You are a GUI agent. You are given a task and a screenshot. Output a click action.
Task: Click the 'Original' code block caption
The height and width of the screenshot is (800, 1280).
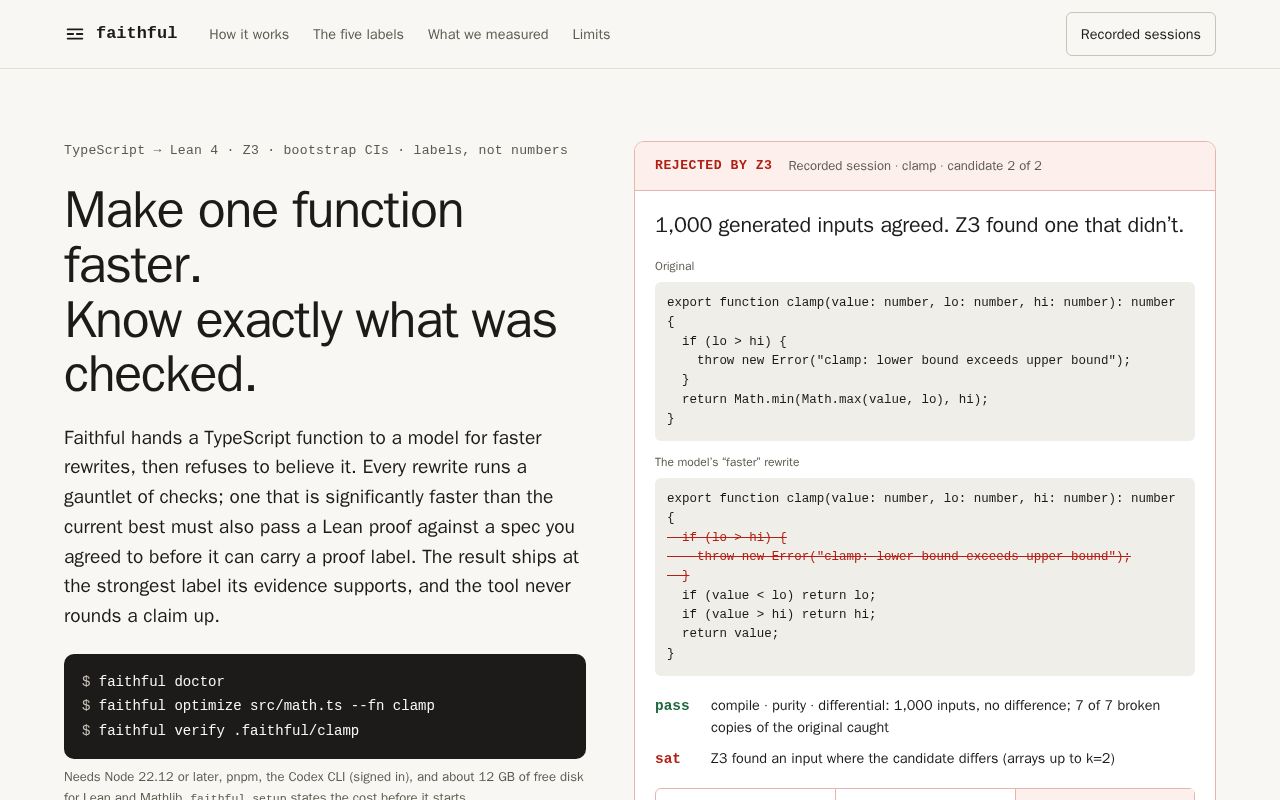[674, 266]
